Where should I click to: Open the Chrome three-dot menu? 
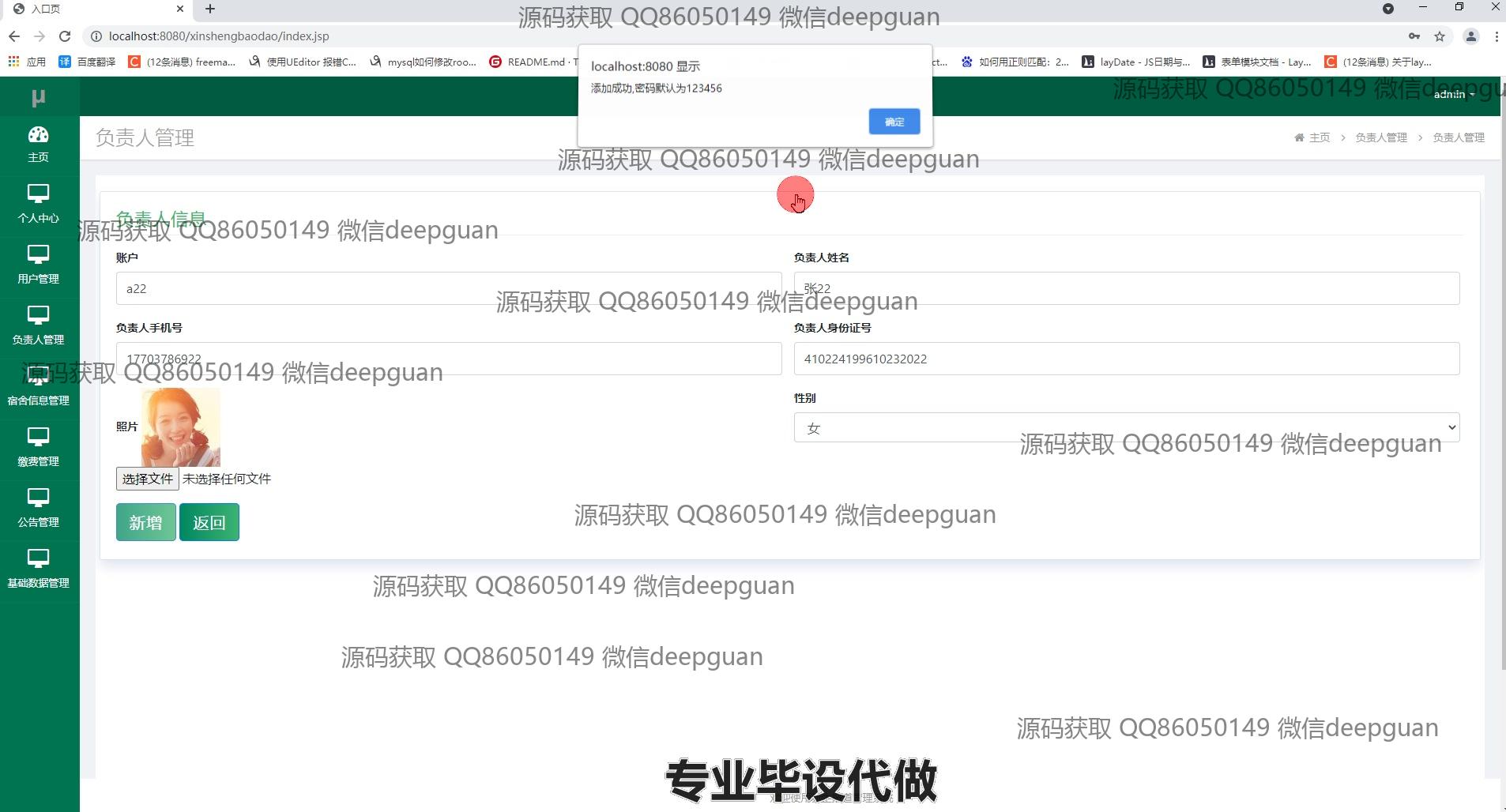pos(1497,36)
